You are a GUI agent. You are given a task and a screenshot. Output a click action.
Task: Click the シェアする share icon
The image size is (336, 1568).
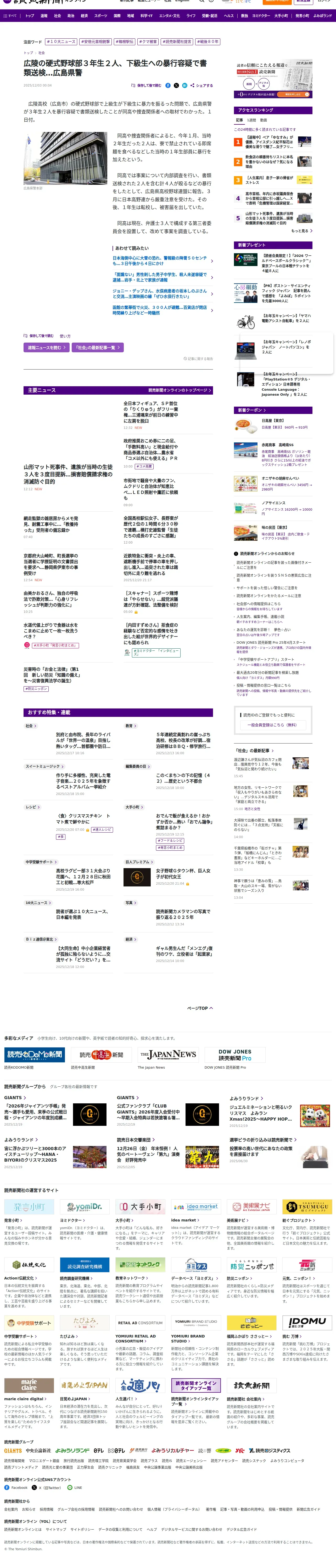(x=201, y=85)
